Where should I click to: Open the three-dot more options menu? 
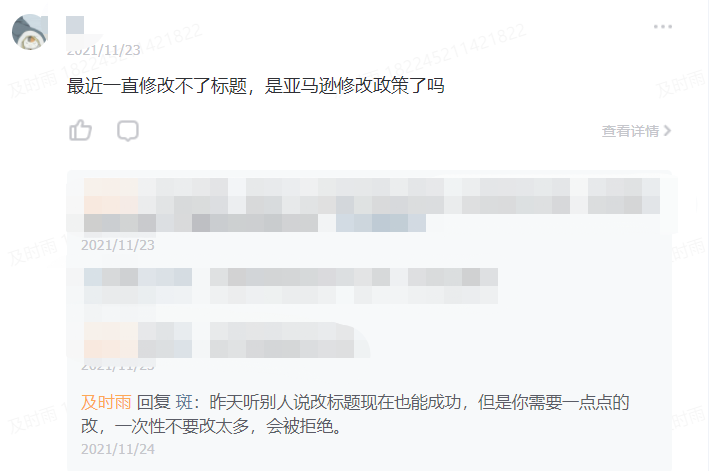(662, 27)
